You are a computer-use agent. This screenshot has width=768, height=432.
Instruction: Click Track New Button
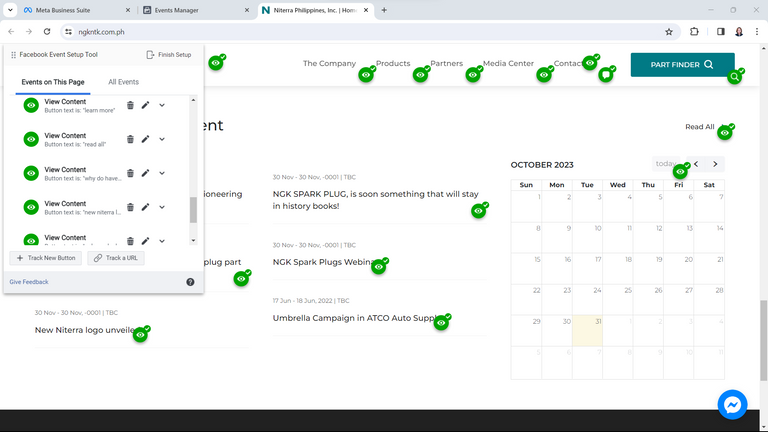click(46, 258)
